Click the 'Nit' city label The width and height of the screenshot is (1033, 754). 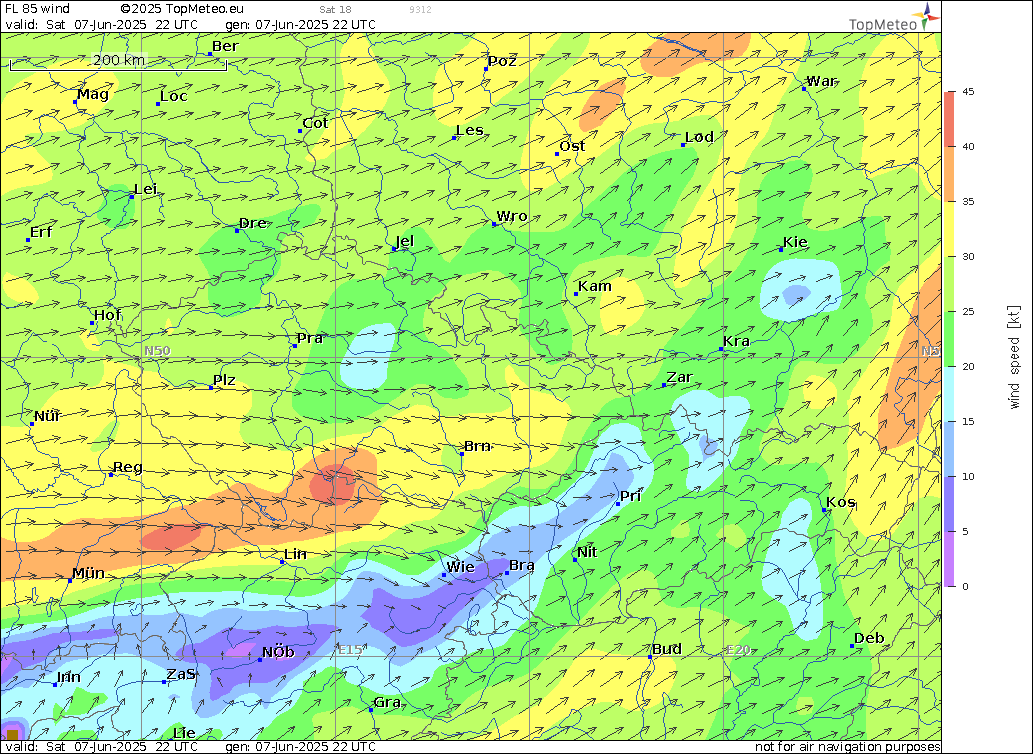pyautogui.click(x=587, y=552)
